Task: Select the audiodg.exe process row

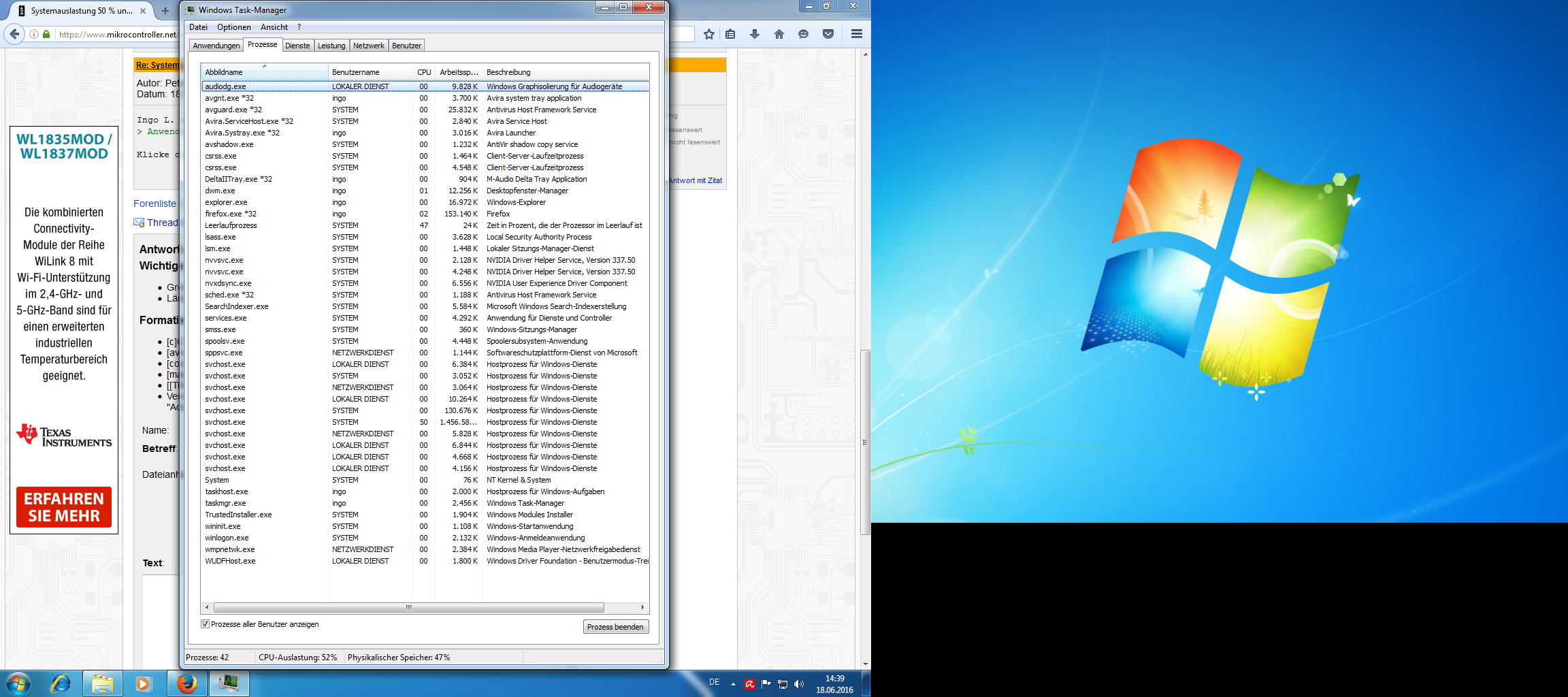Action: 425,86
